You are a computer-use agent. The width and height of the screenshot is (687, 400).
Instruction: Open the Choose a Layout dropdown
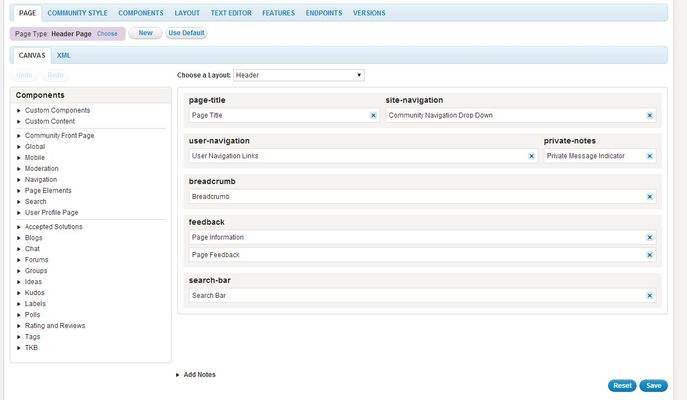click(x=299, y=75)
